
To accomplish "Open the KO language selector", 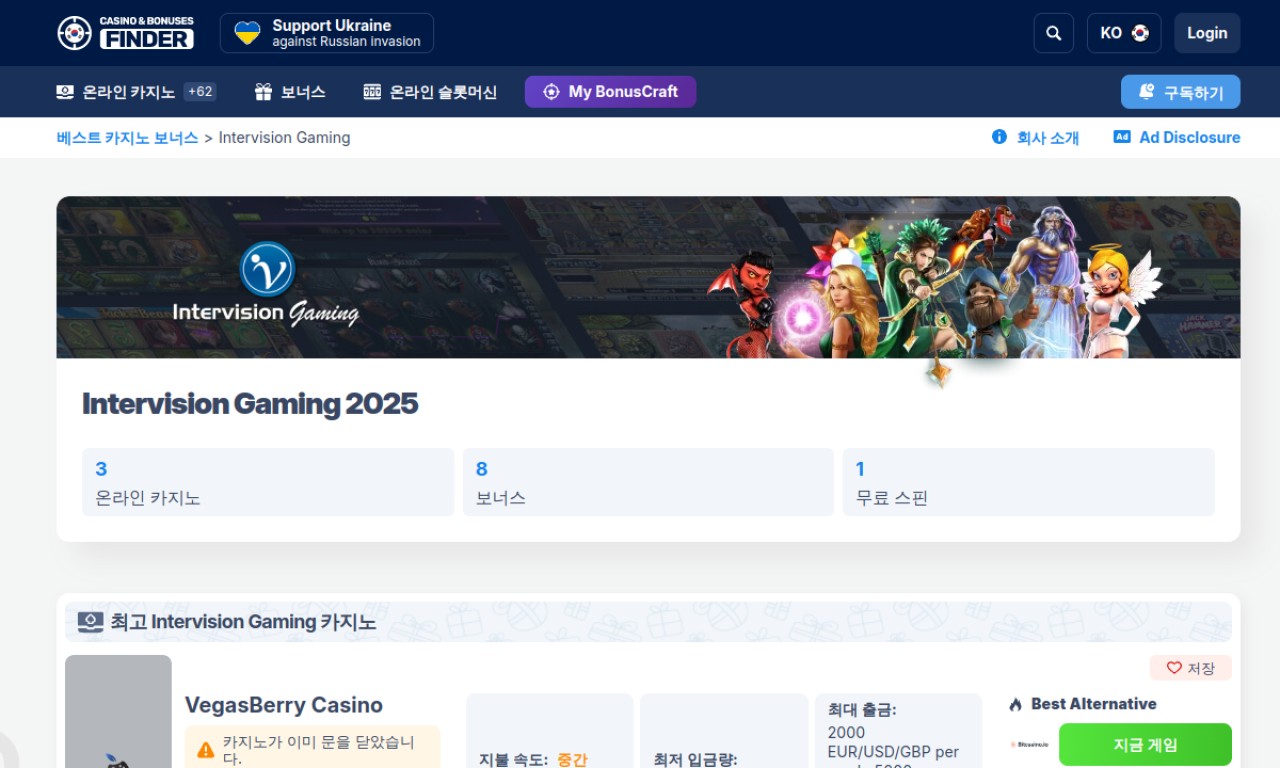I will click(1124, 33).
